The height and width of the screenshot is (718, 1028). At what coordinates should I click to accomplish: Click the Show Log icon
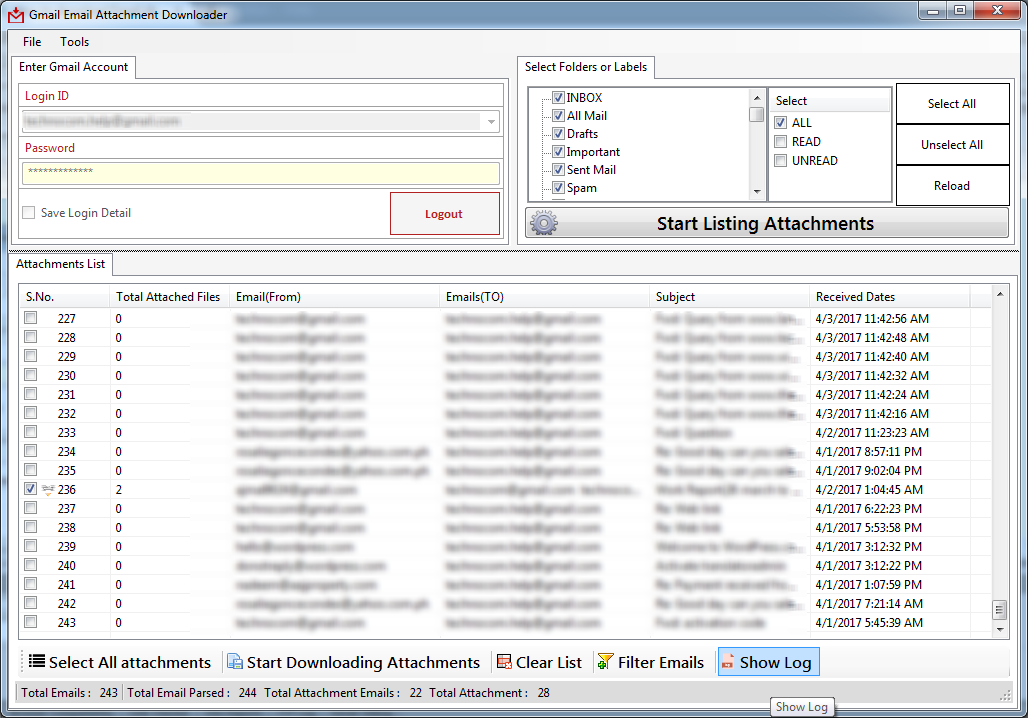pyautogui.click(x=727, y=662)
